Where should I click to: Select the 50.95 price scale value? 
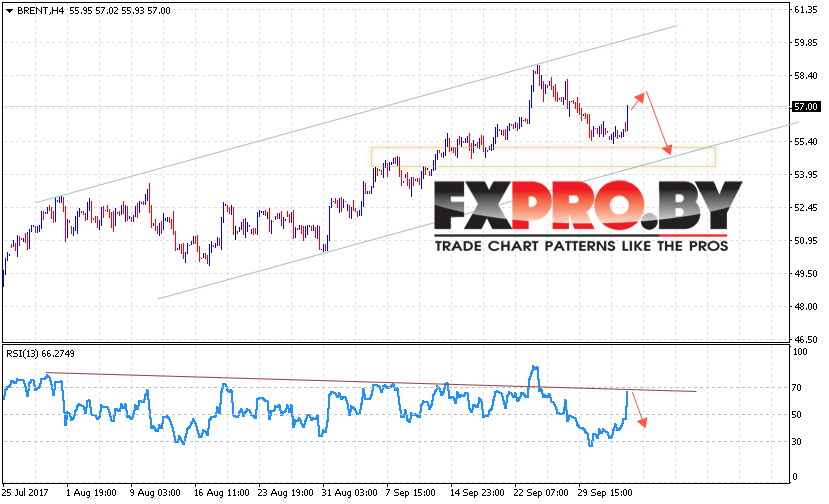[x=805, y=241]
